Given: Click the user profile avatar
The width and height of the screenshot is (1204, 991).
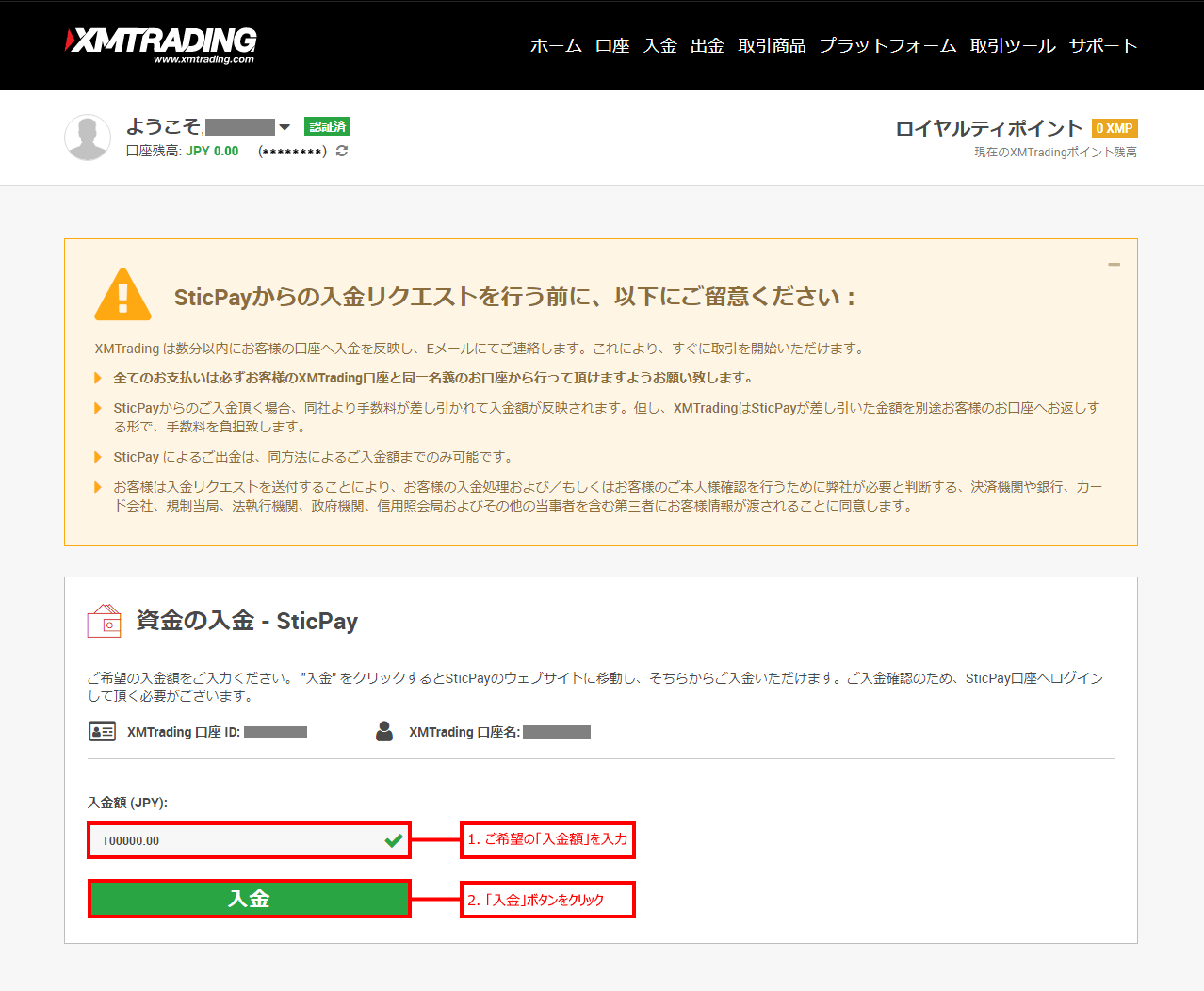Looking at the screenshot, I should coord(88,138).
